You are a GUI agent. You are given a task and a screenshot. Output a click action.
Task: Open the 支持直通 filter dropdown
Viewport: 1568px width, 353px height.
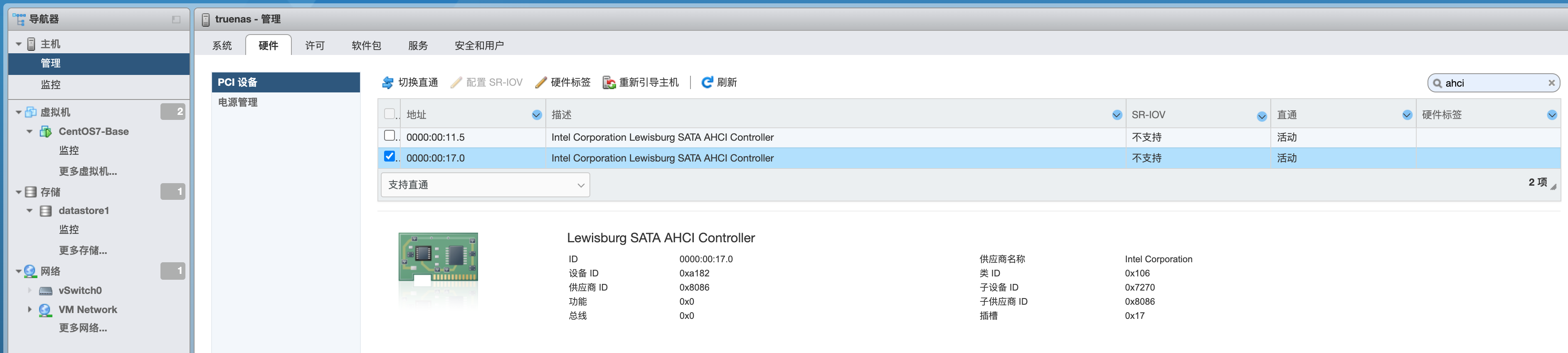pos(485,185)
